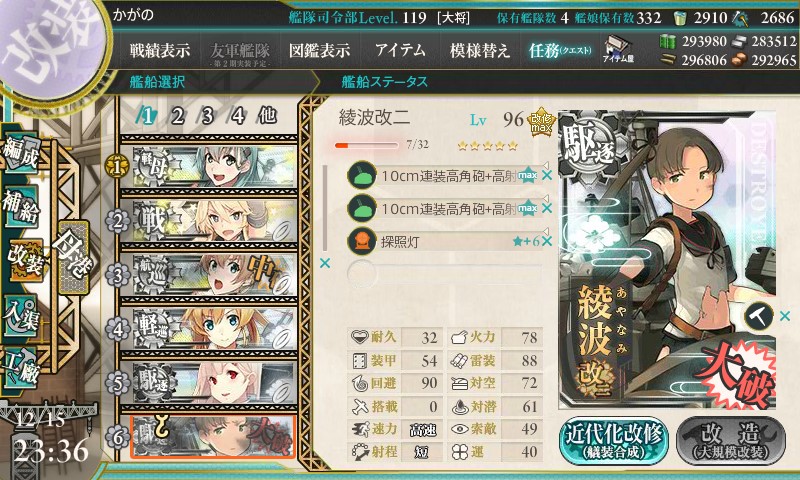Open the 入渠 repair dock icon
Viewport: 800px width, 480px height.
[x=22, y=314]
